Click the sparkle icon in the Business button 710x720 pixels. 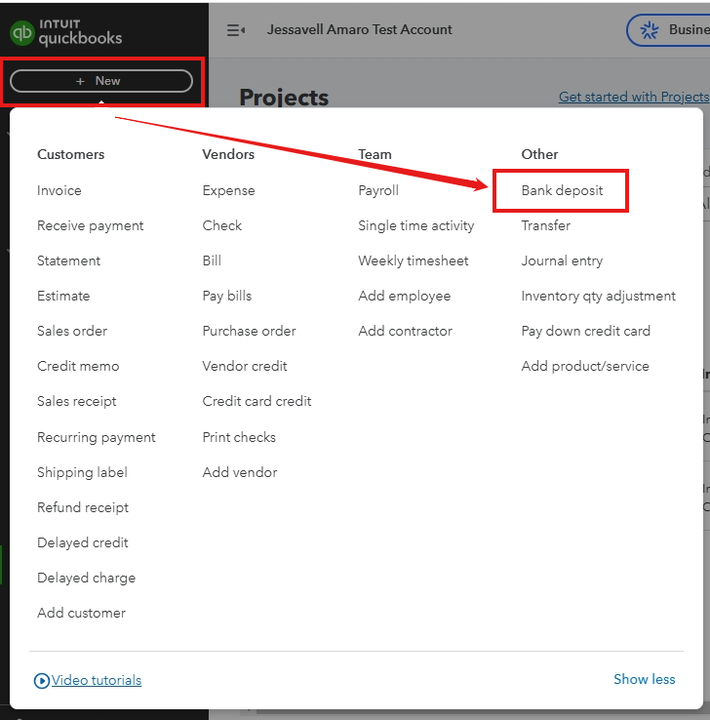click(x=650, y=30)
